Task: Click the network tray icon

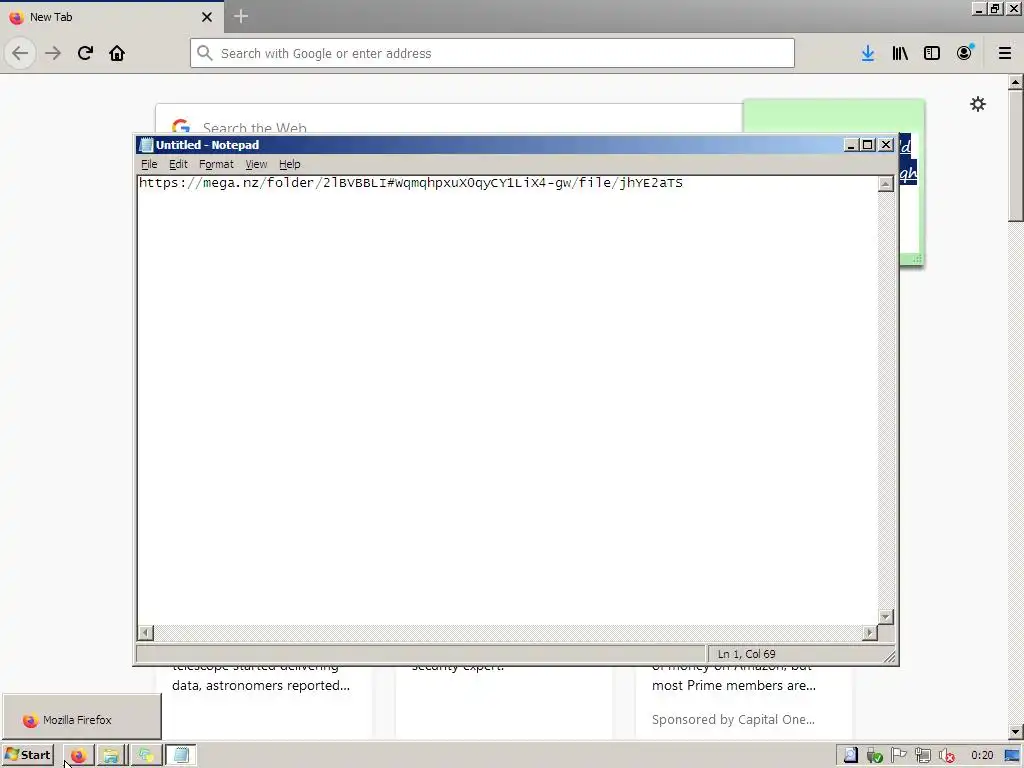Action: coord(923,756)
